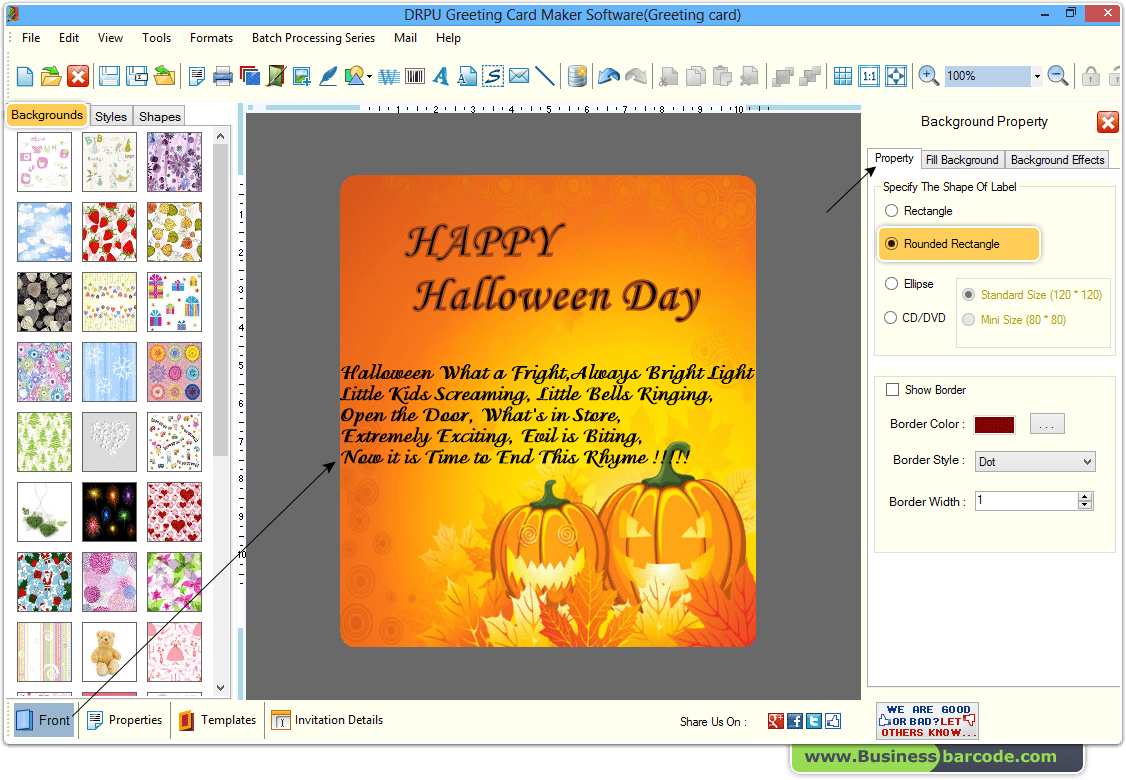
Task: Switch to the Background Effects tab
Action: click(1057, 159)
